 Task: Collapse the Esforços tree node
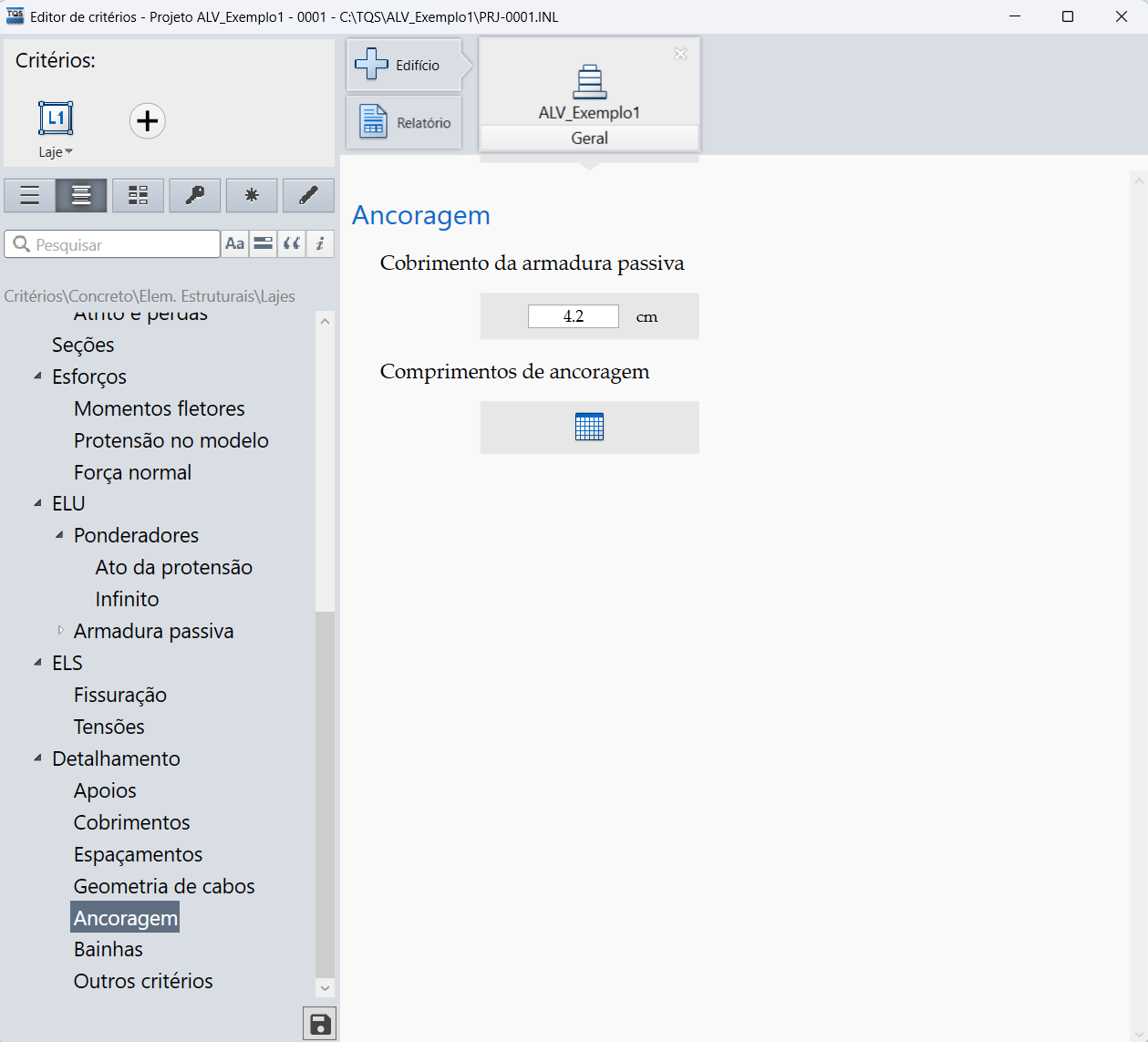tap(37, 376)
